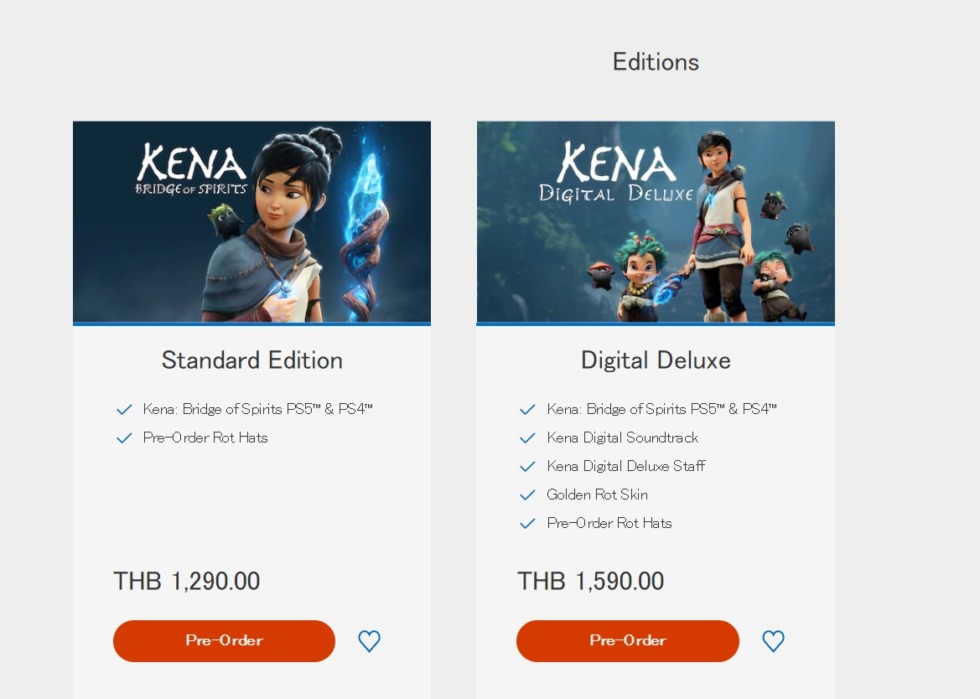Click the THB 1,290.00 price
This screenshot has width=980, height=699.
click(187, 581)
